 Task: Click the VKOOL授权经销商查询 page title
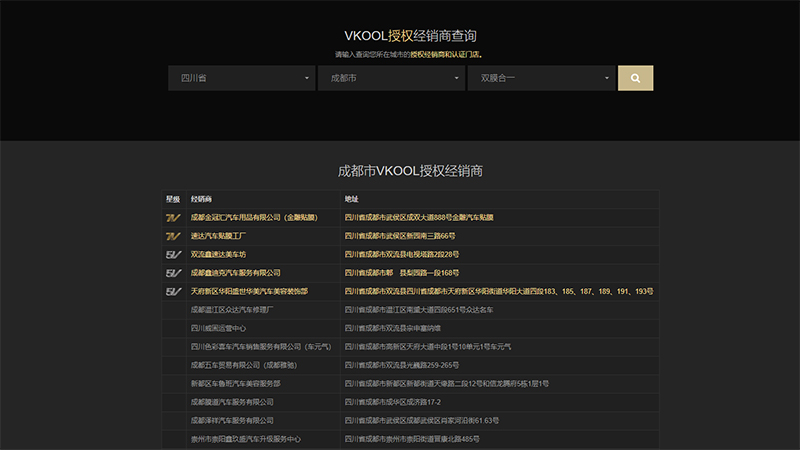click(411, 35)
